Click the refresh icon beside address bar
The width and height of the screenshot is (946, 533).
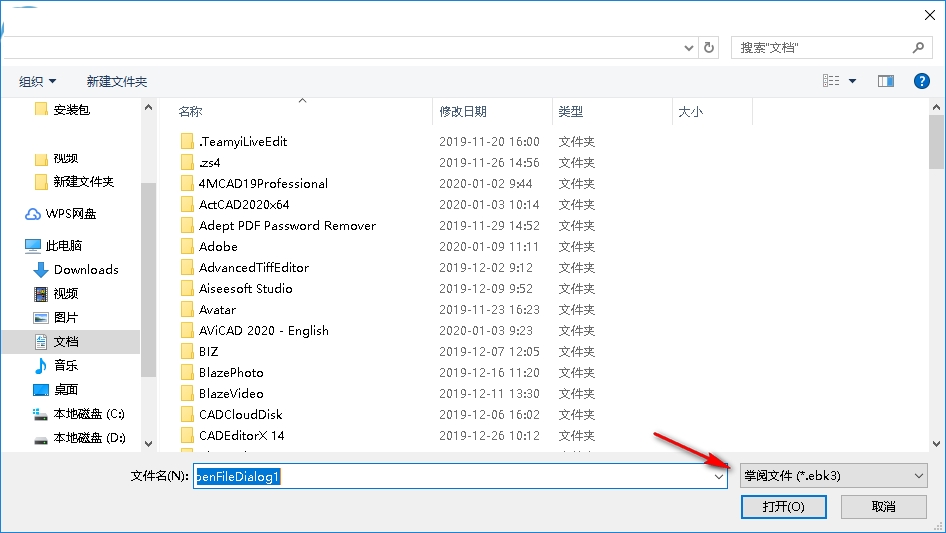click(709, 47)
